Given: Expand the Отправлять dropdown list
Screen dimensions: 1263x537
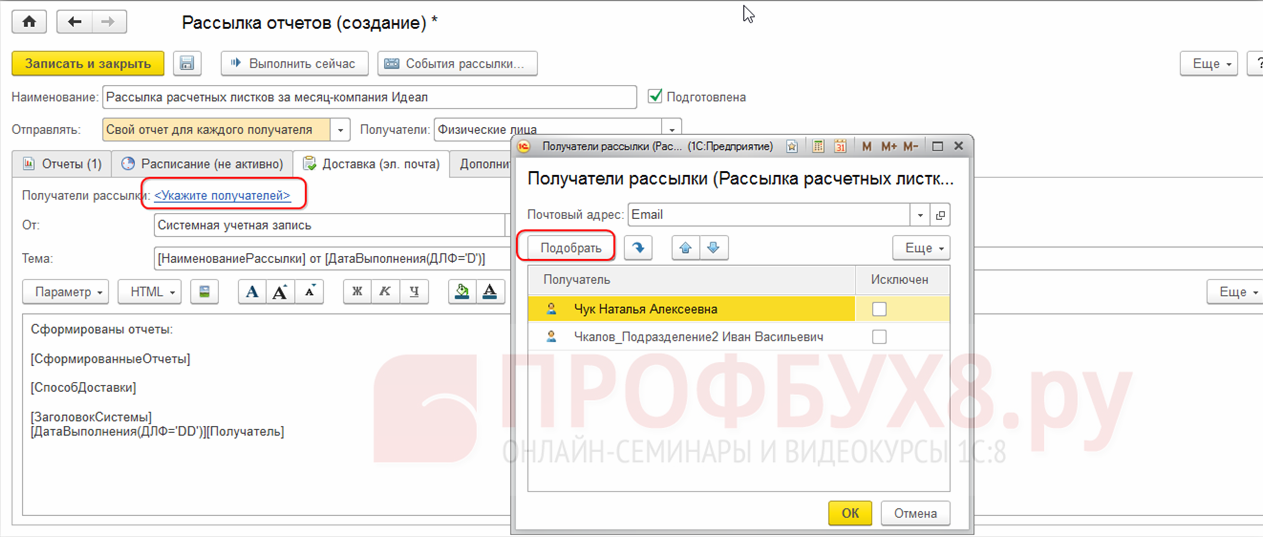Looking at the screenshot, I should click(341, 130).
